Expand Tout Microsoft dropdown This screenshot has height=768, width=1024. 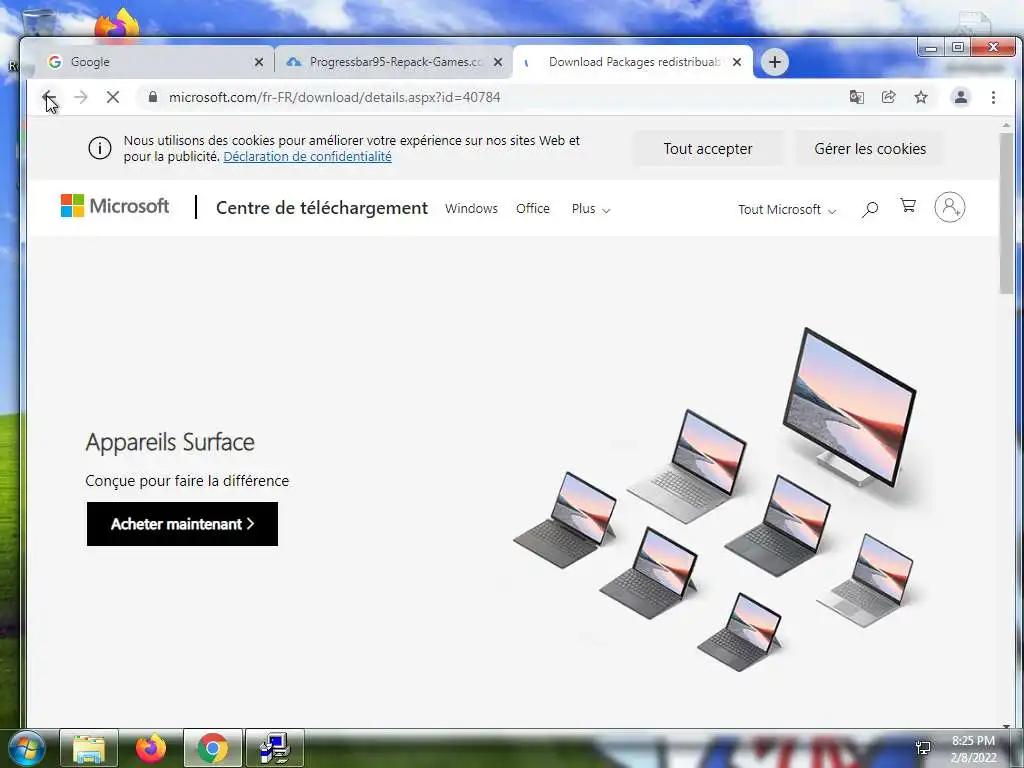pyautogui.click(x=787, y=210)
